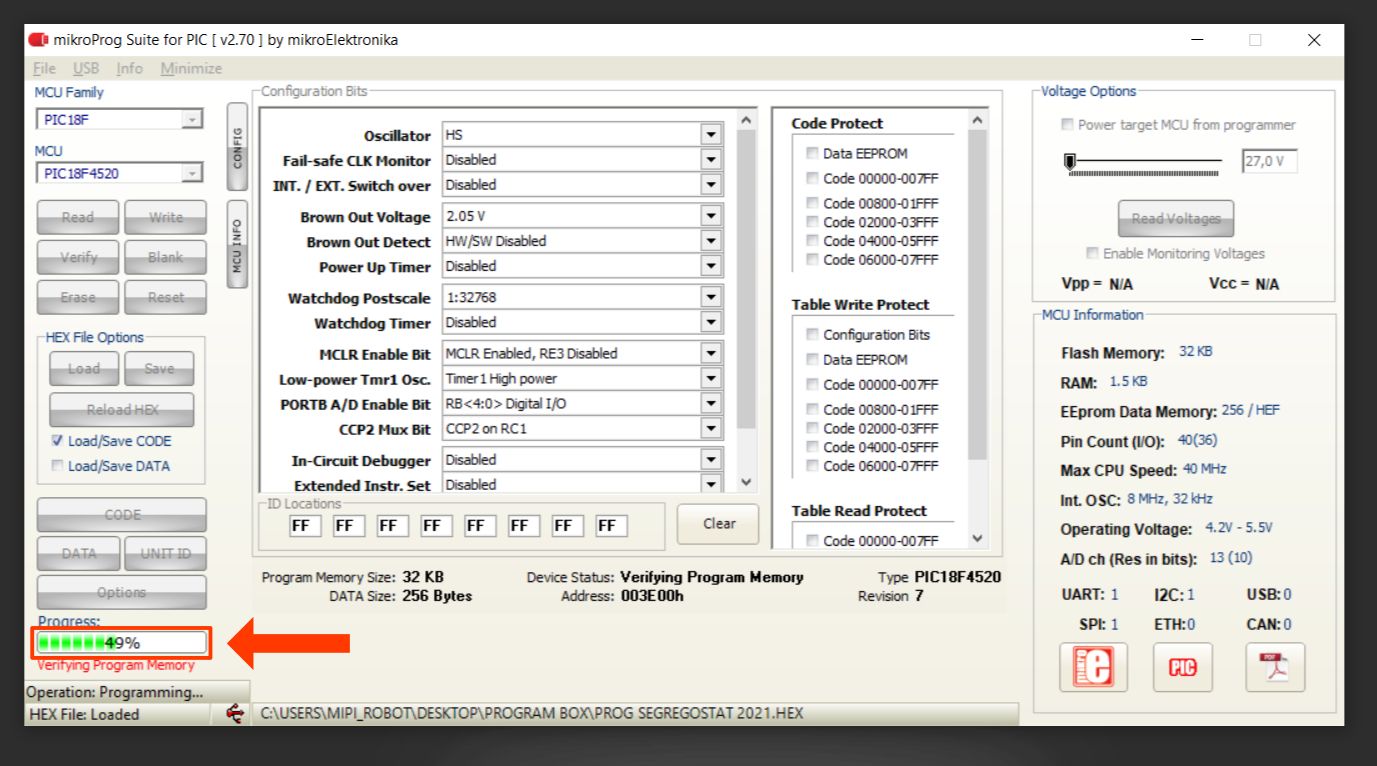Click the HEX File: Loaded status

pos(84,714)
